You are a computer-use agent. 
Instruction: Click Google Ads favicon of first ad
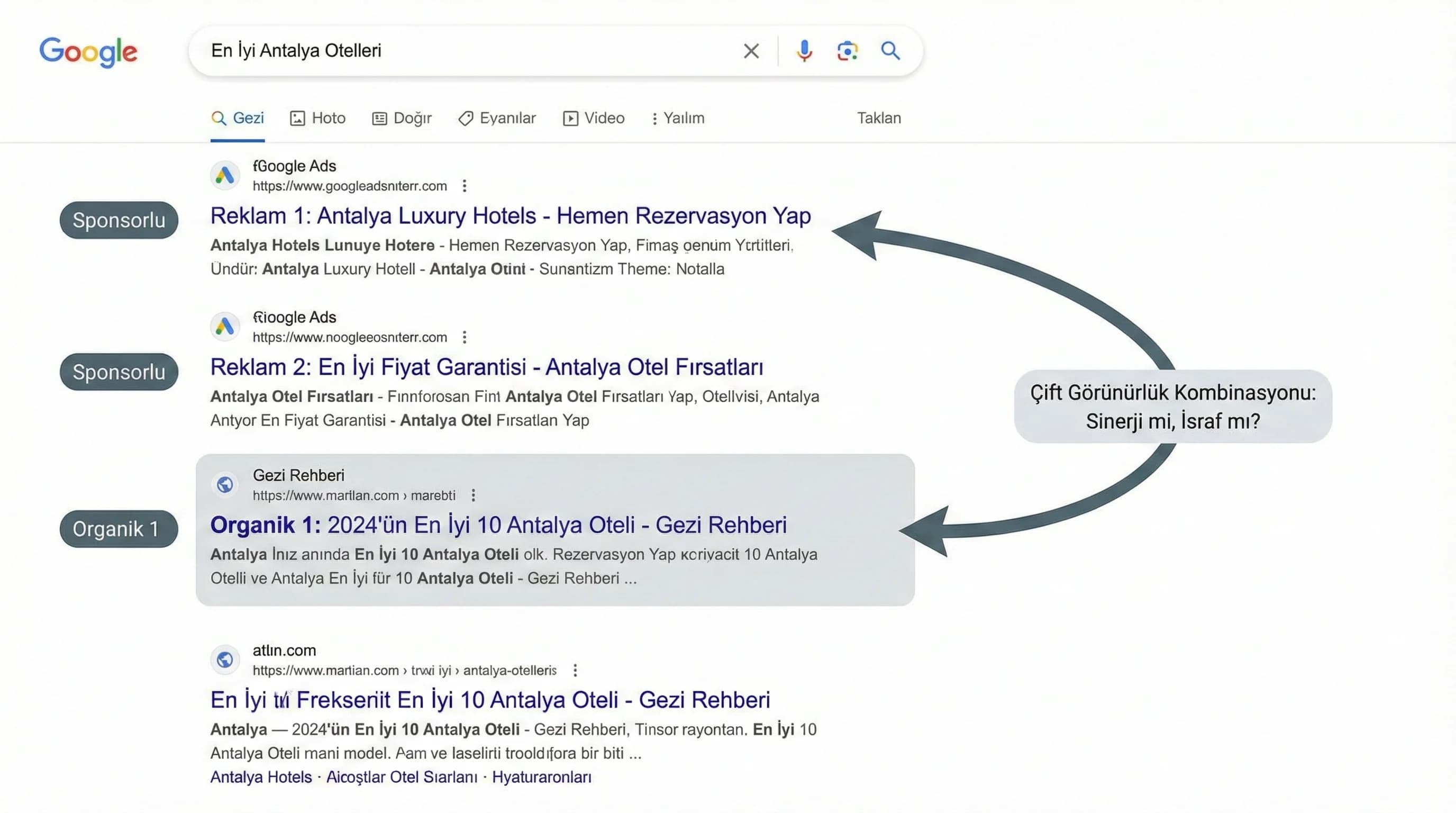[225, 175]
